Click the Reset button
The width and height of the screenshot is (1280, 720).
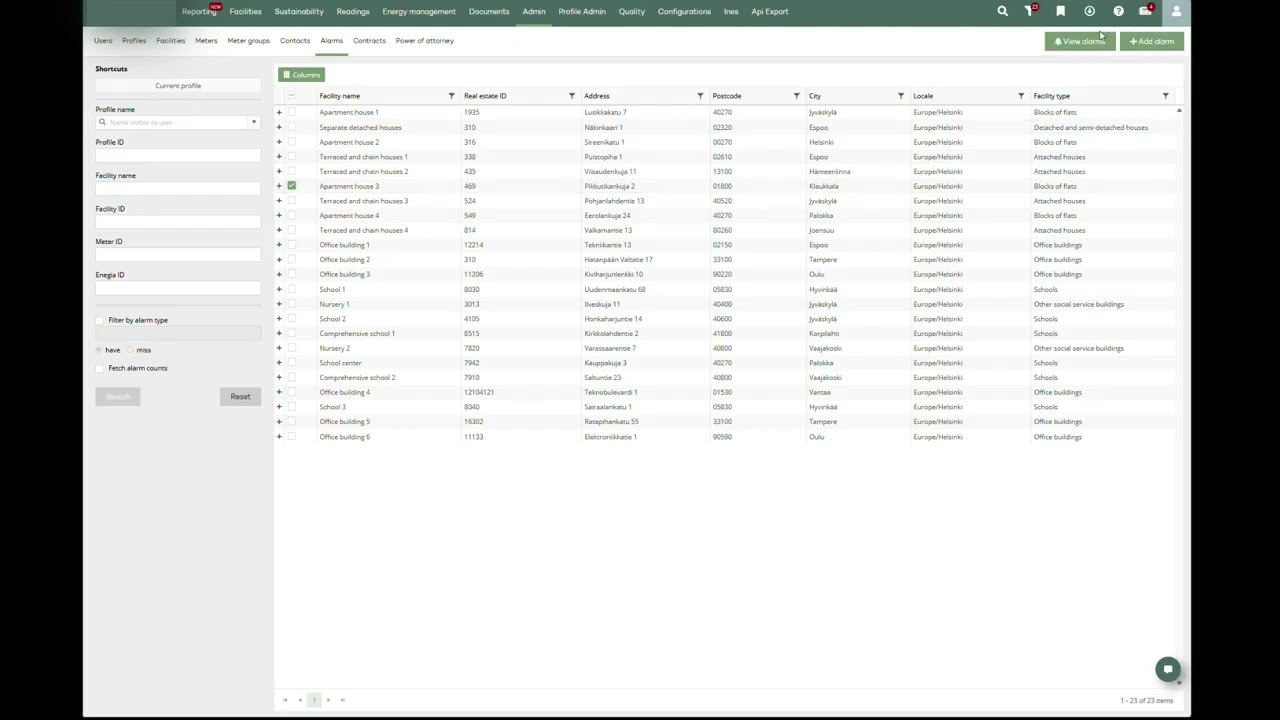(x=240, y=397)
